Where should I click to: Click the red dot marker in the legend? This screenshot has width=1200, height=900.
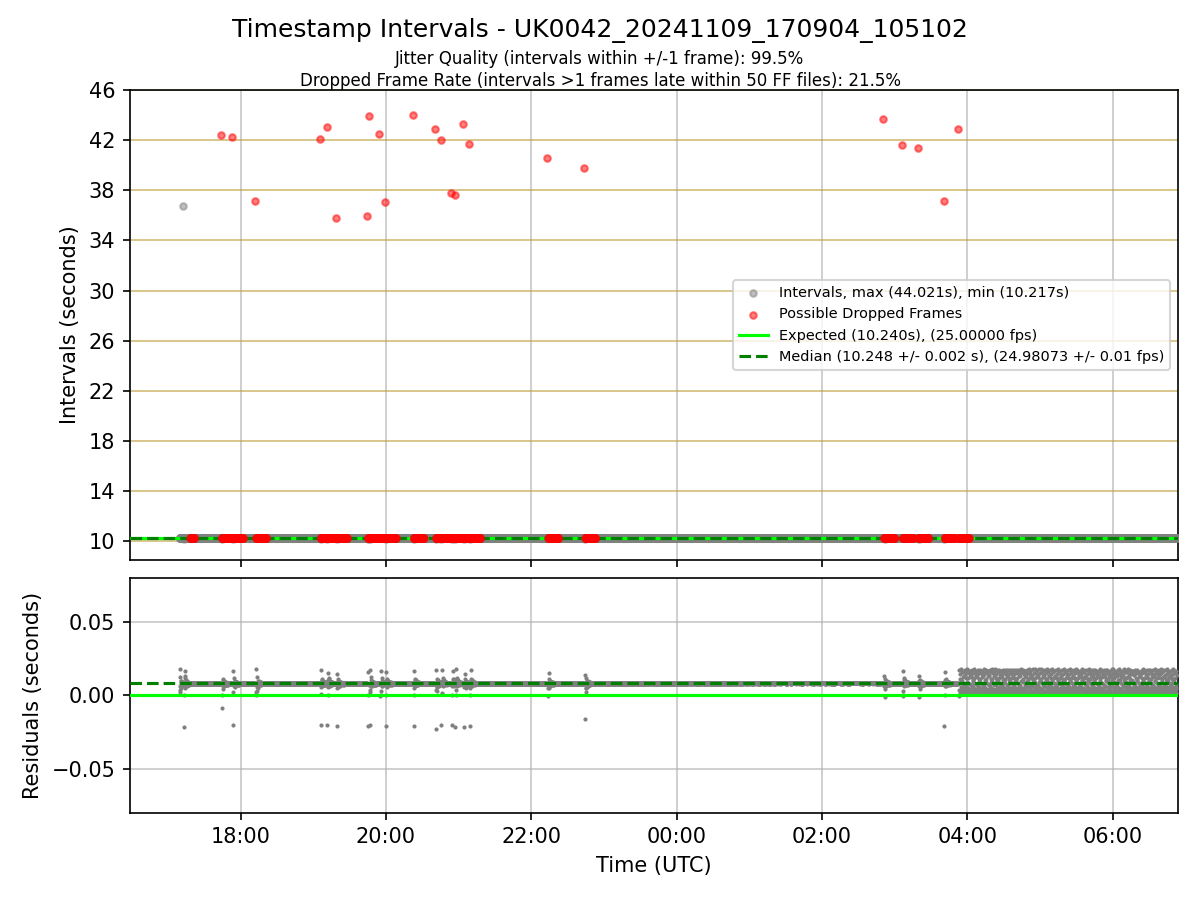(x=754, y=314)
